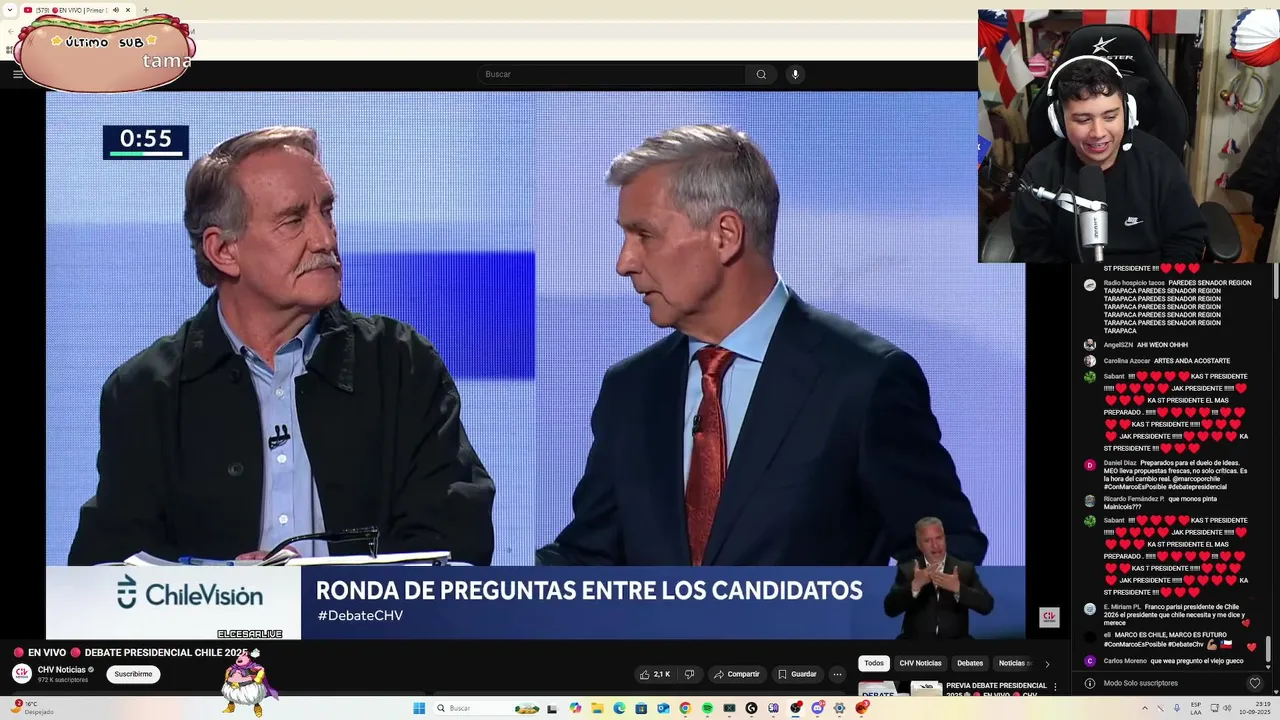The image size is (1280, 720).
Task: Click the heart reaction in live chat
Action: pyautogui.click(x=1255, y=683)
